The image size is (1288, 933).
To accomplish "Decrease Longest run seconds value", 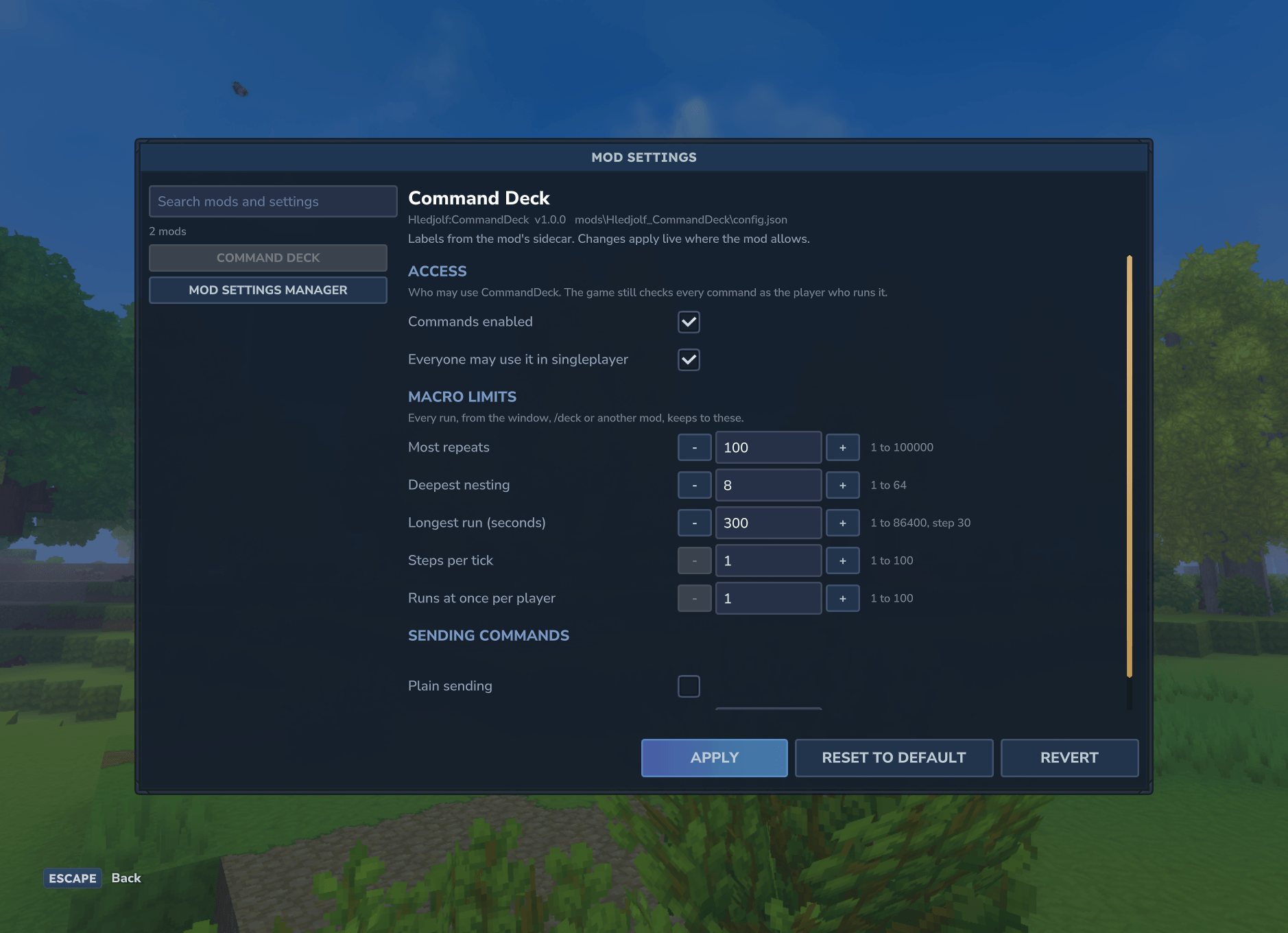I will click(694, 523).
